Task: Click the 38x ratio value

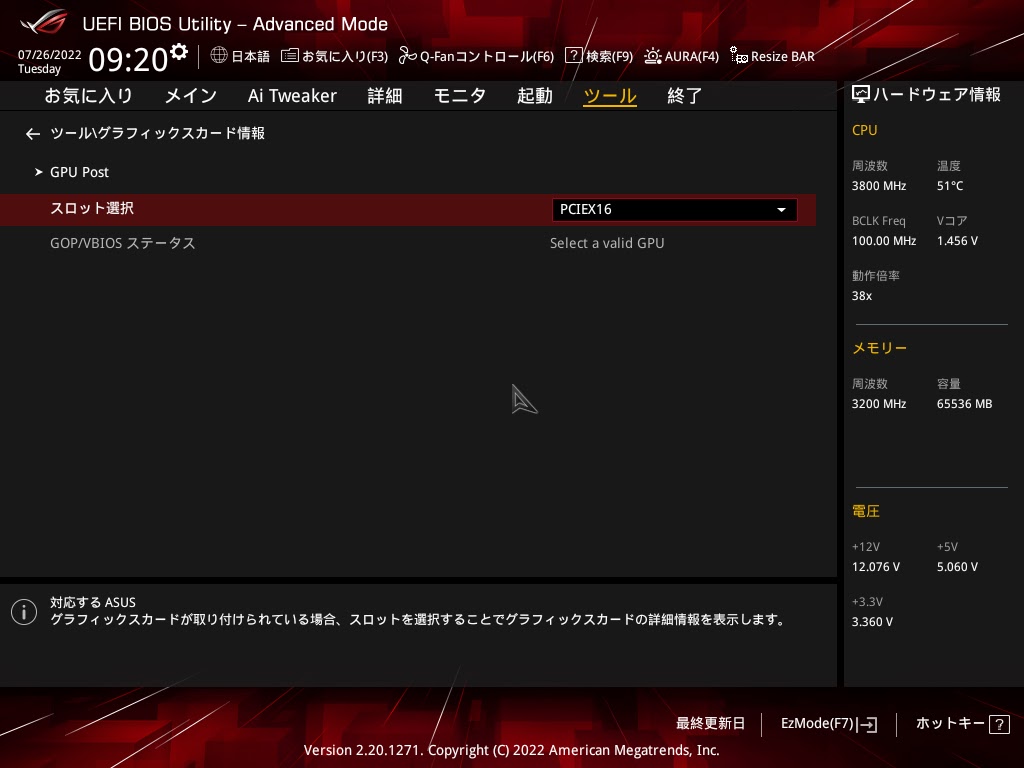Action: [x=861, y=296]
